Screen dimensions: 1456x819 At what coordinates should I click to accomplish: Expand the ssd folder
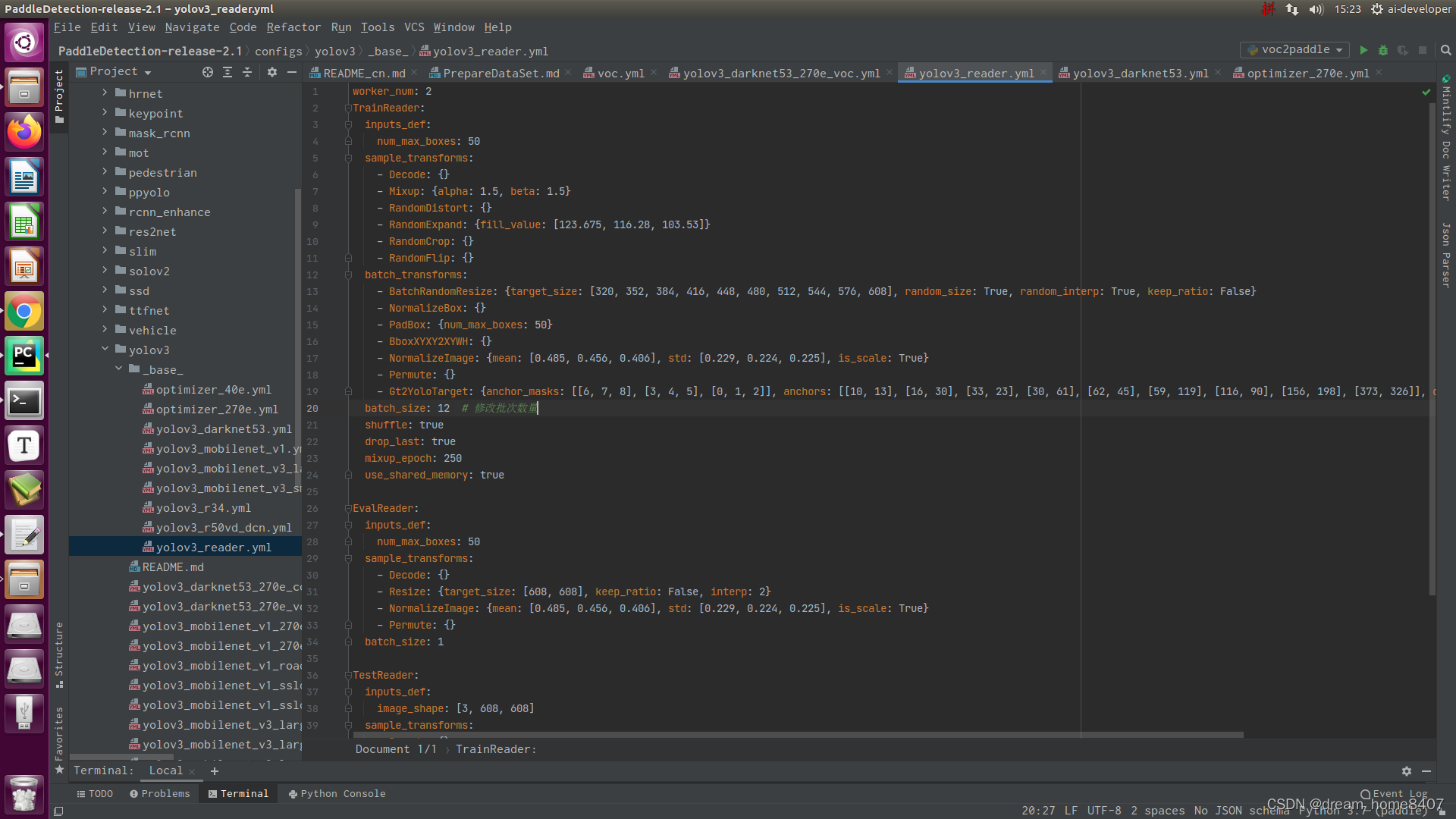pyautogui.click(x=105, y=290)
